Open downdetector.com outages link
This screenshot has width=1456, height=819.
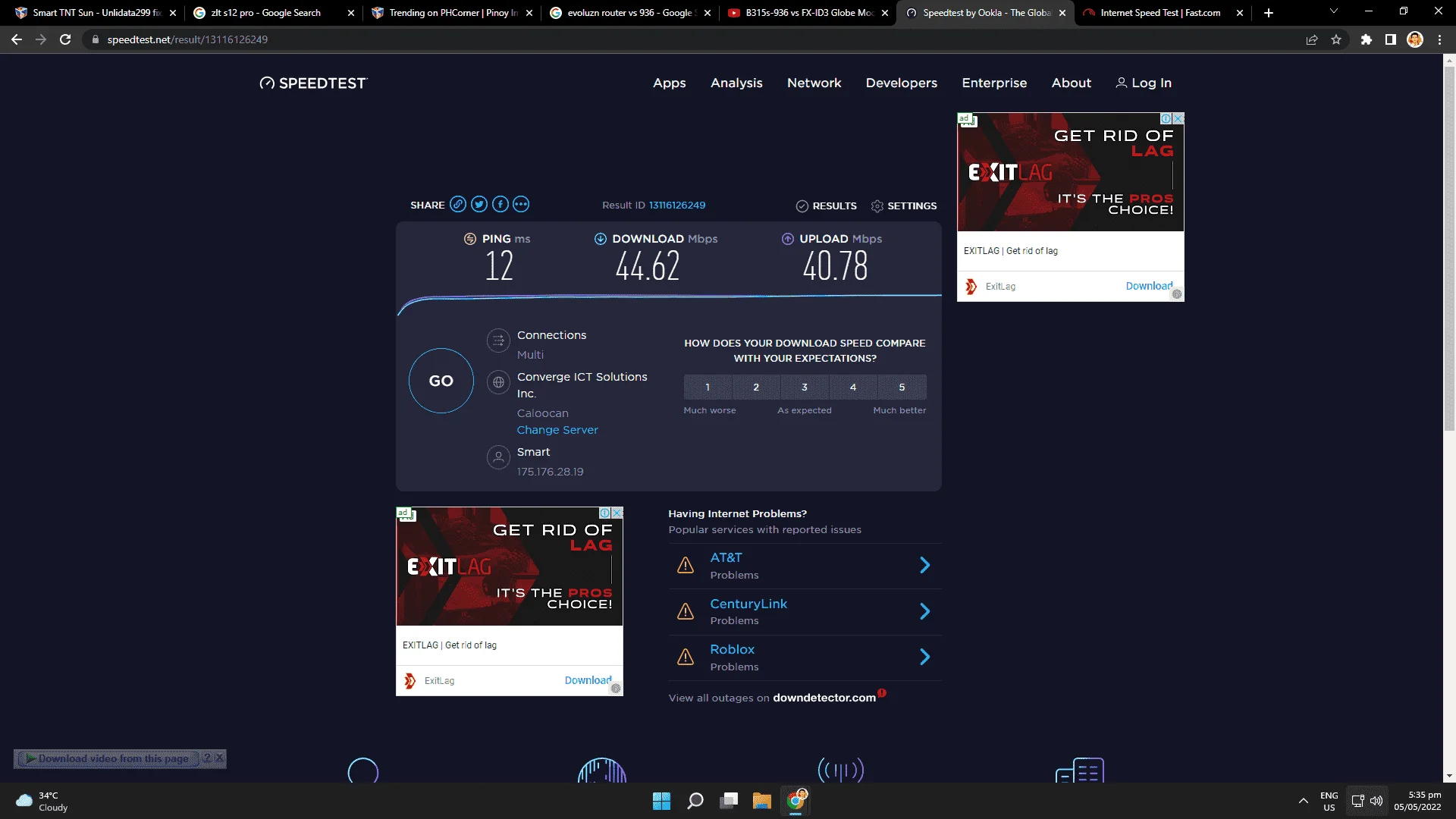click(824, 698)
